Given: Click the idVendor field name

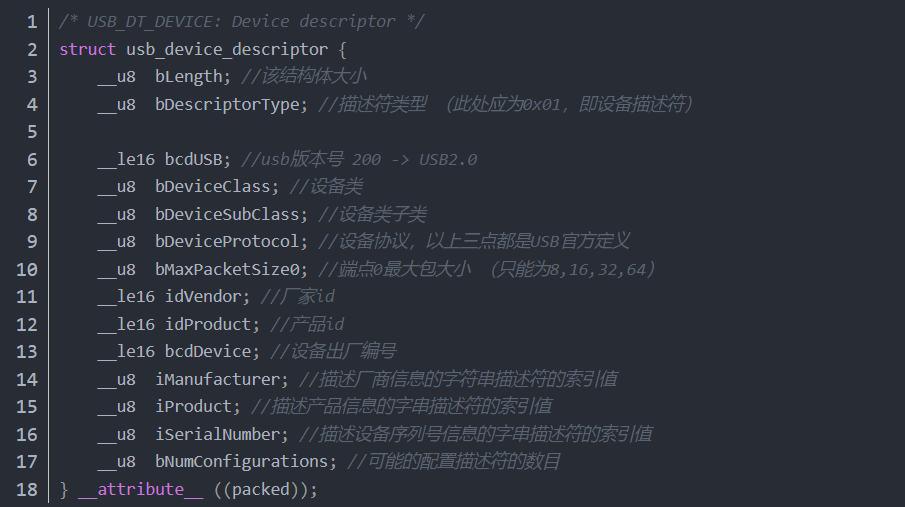Looking at the screenshot, I should click(x=203, y=297).
